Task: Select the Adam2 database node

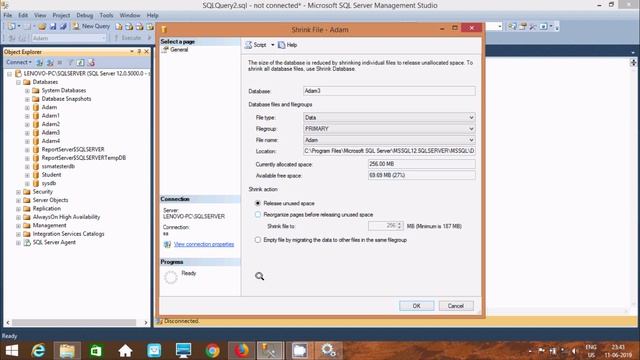Action: (x=51, y=124)
